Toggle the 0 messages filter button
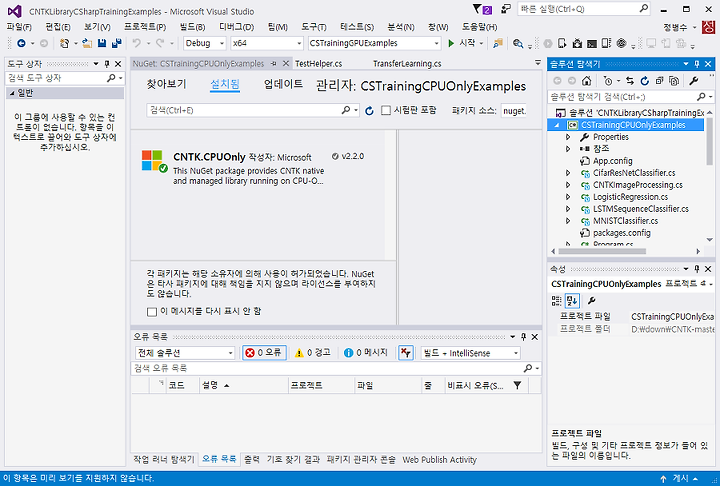Screen dimensions: 720x486 coord(366,353)
